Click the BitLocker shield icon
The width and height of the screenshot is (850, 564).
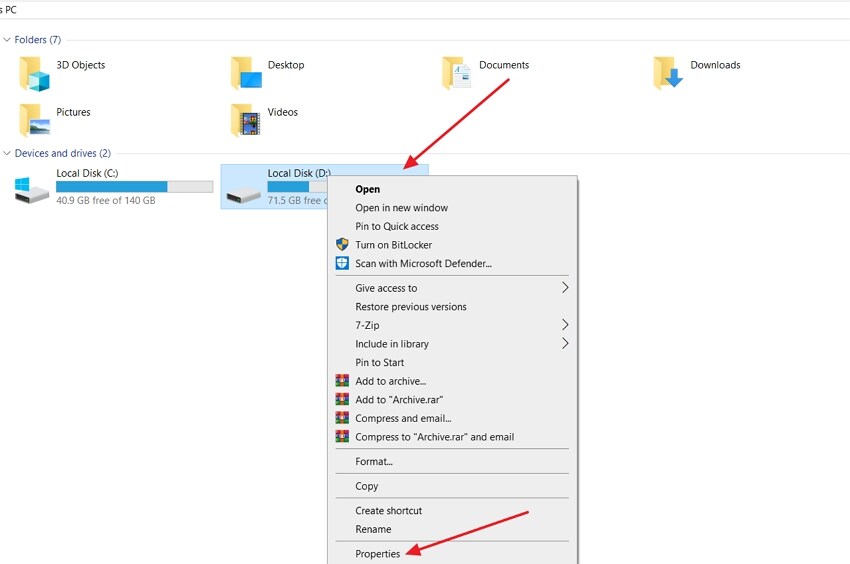click(342, 245)
